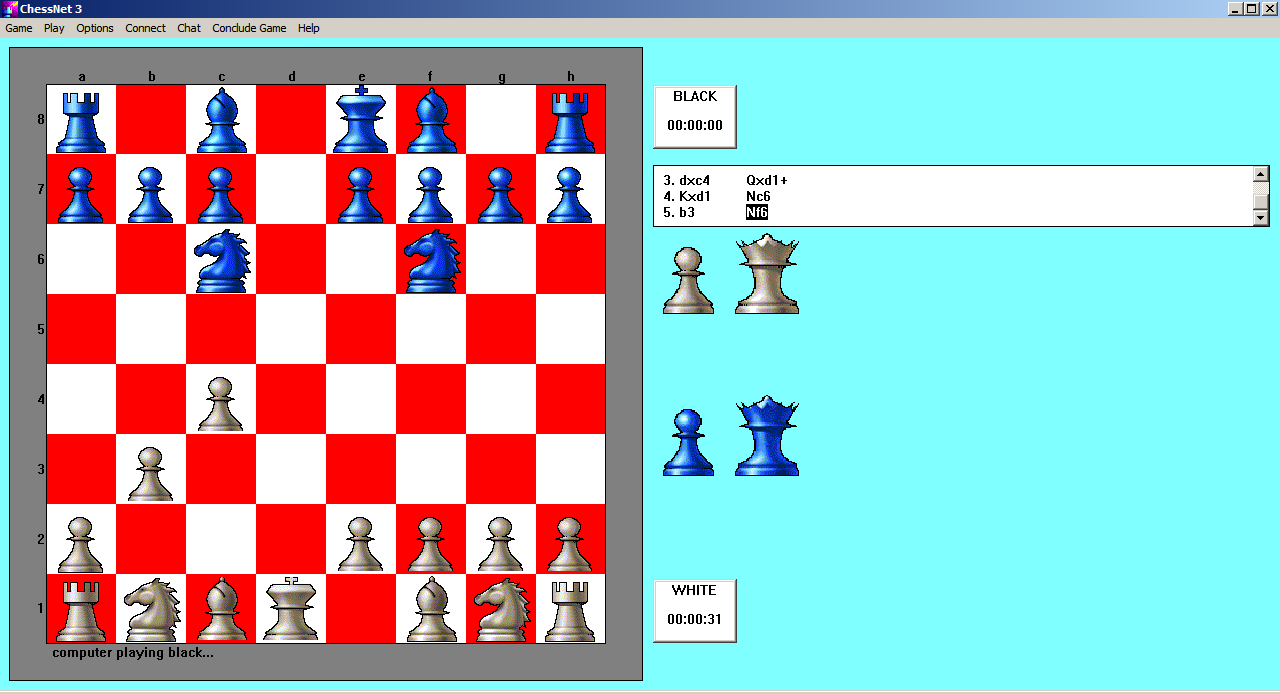This screenshot has width=1280, height=694.
Task: Select the white knight on b1
Action: pos(151,609)
